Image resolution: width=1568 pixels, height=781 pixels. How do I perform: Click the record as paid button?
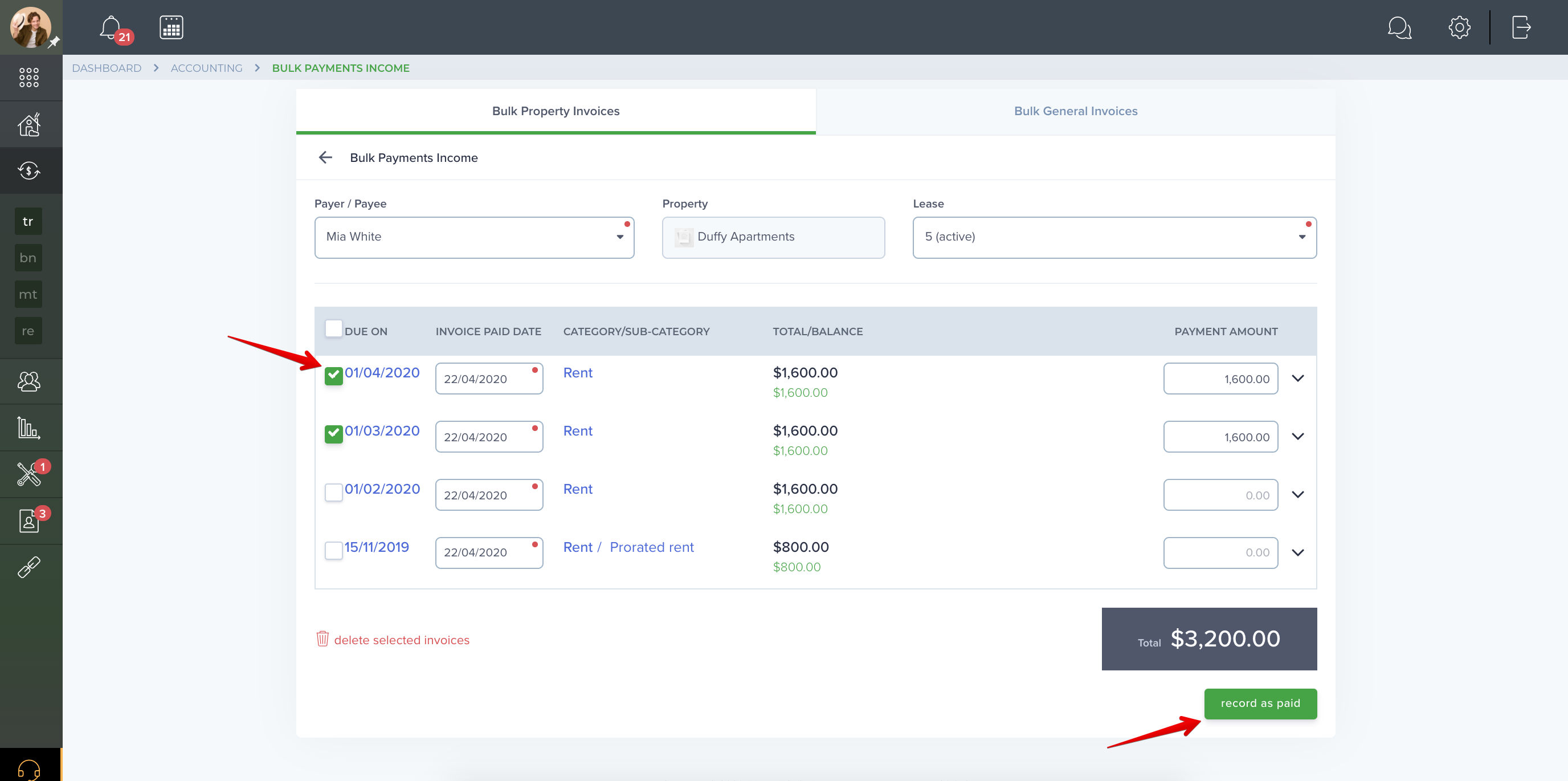tap(1260, 703)
